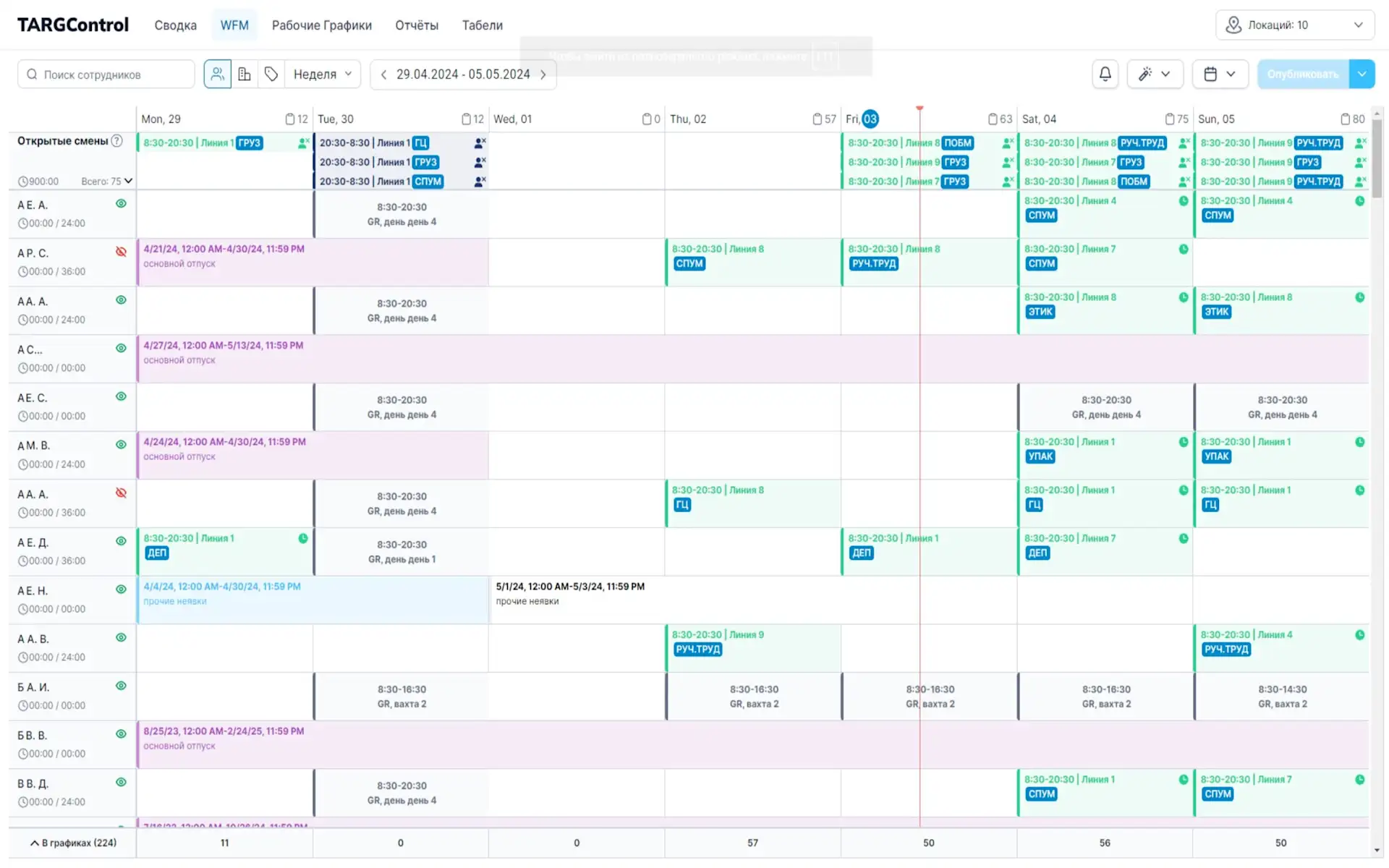The image size is (1389, 868).
Task: Open notifications bell
Action: (1105, 74)
